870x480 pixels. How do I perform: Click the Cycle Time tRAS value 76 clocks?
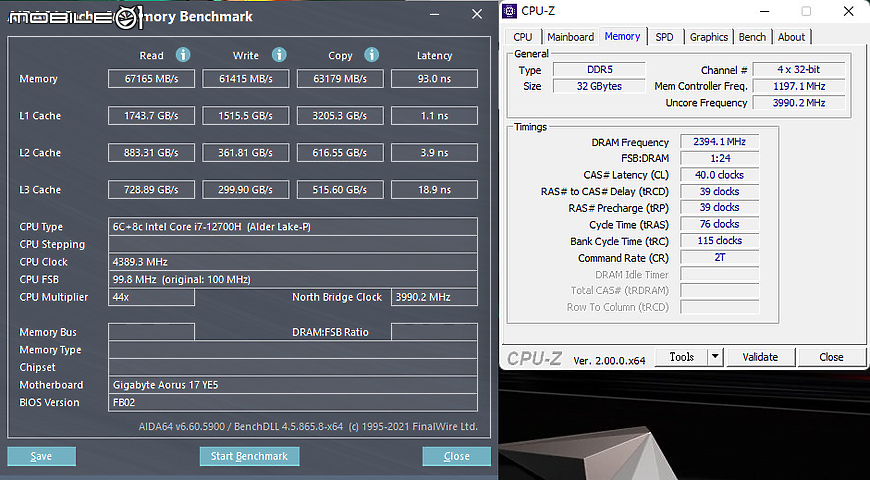click(720, 224)
